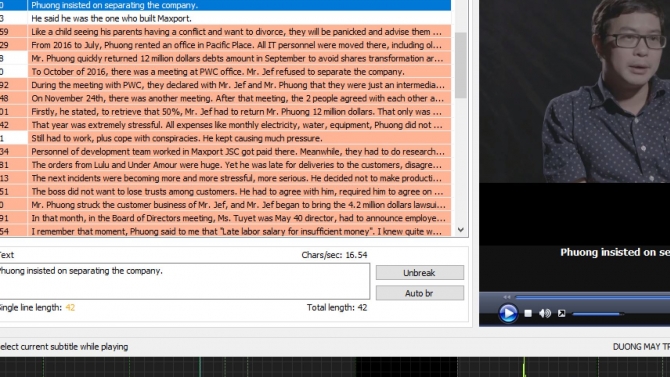Select row 'I remember that moment, Phuong said to me'
The image size is (670, 377).
(225, 230)
